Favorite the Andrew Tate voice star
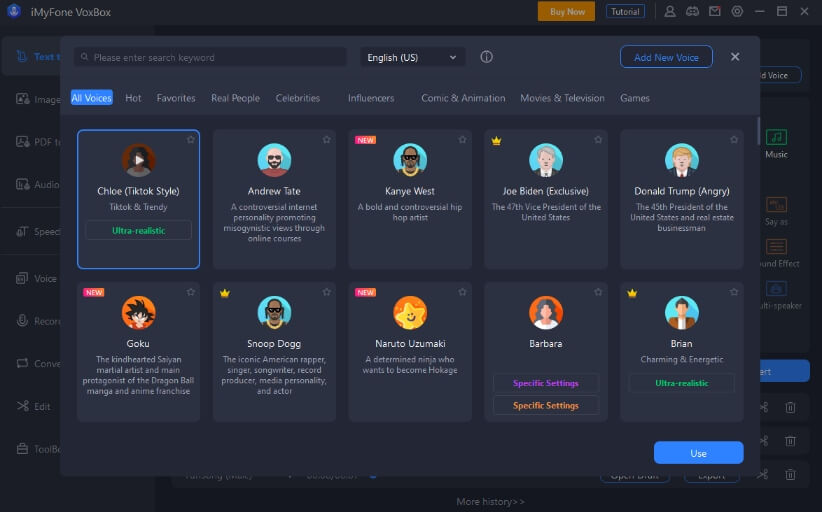The width and height of the screenshot is (822, 512). (327, 139)
